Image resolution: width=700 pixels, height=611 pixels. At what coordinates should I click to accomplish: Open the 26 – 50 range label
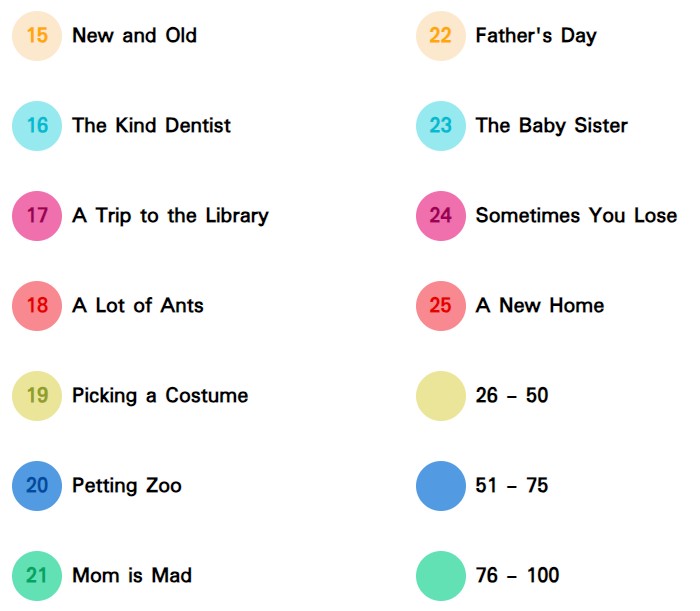[x=512, y=396]
